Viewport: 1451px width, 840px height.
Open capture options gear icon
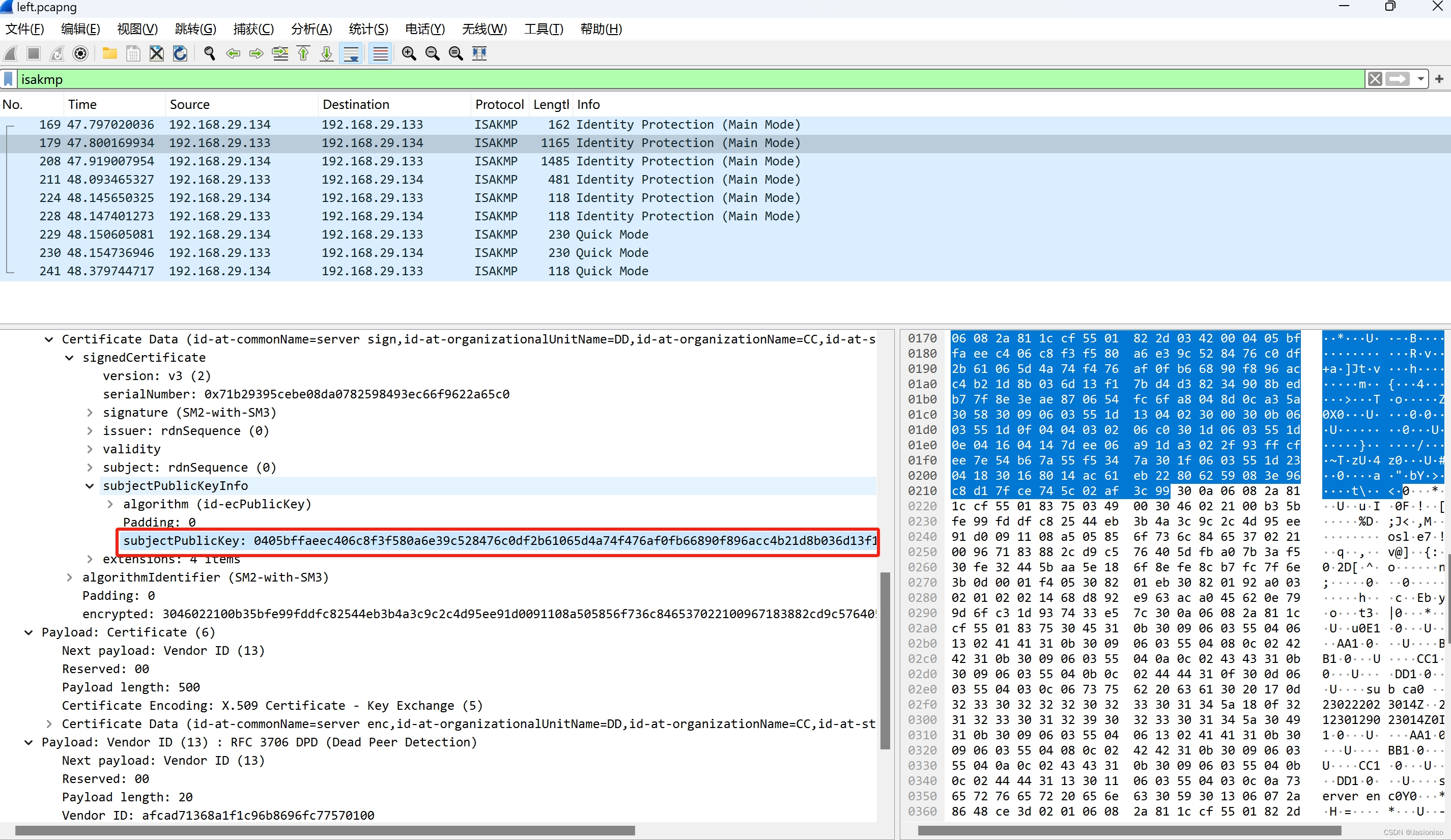coord(80,53)
